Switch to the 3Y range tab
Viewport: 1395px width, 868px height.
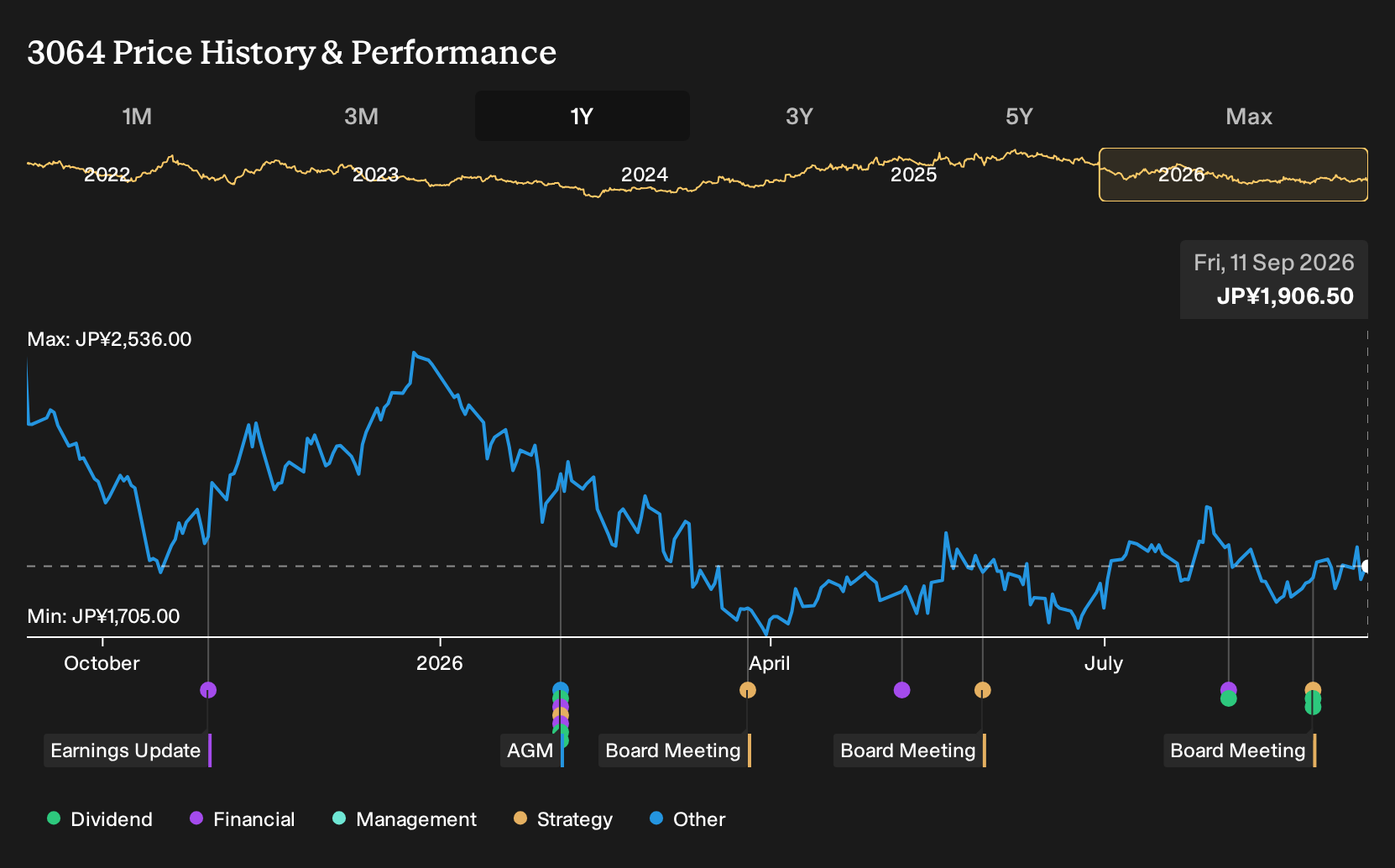[799, 117]
